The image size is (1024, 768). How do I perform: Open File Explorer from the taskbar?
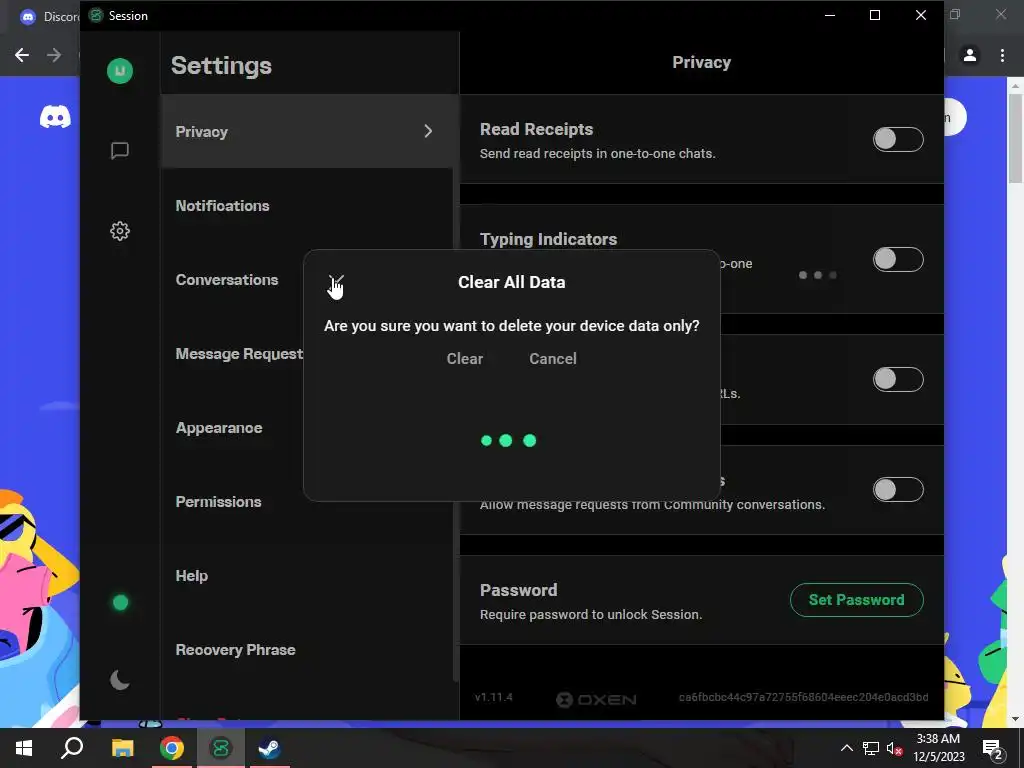point(122,748)
